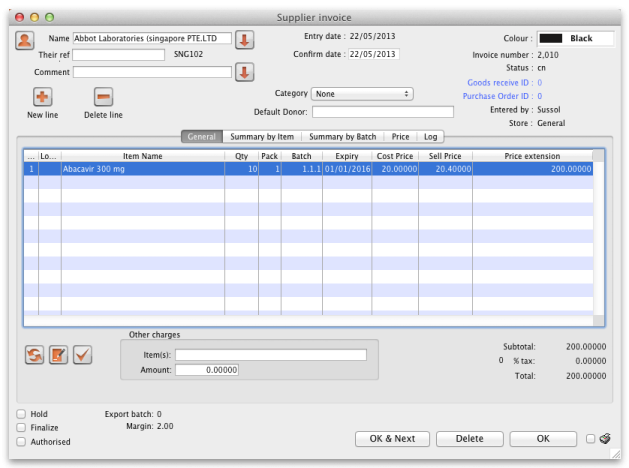Check the Authorised checkbox
This screenshot has width=629, height=468.
tap(22, 441)
